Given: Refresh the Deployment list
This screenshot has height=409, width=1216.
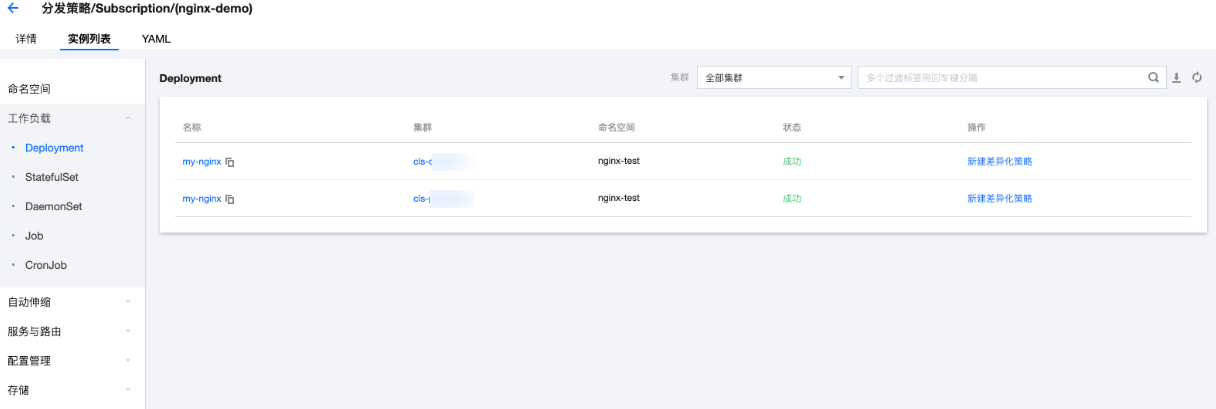Looking at the screenshot, I should click(1196, 77).
